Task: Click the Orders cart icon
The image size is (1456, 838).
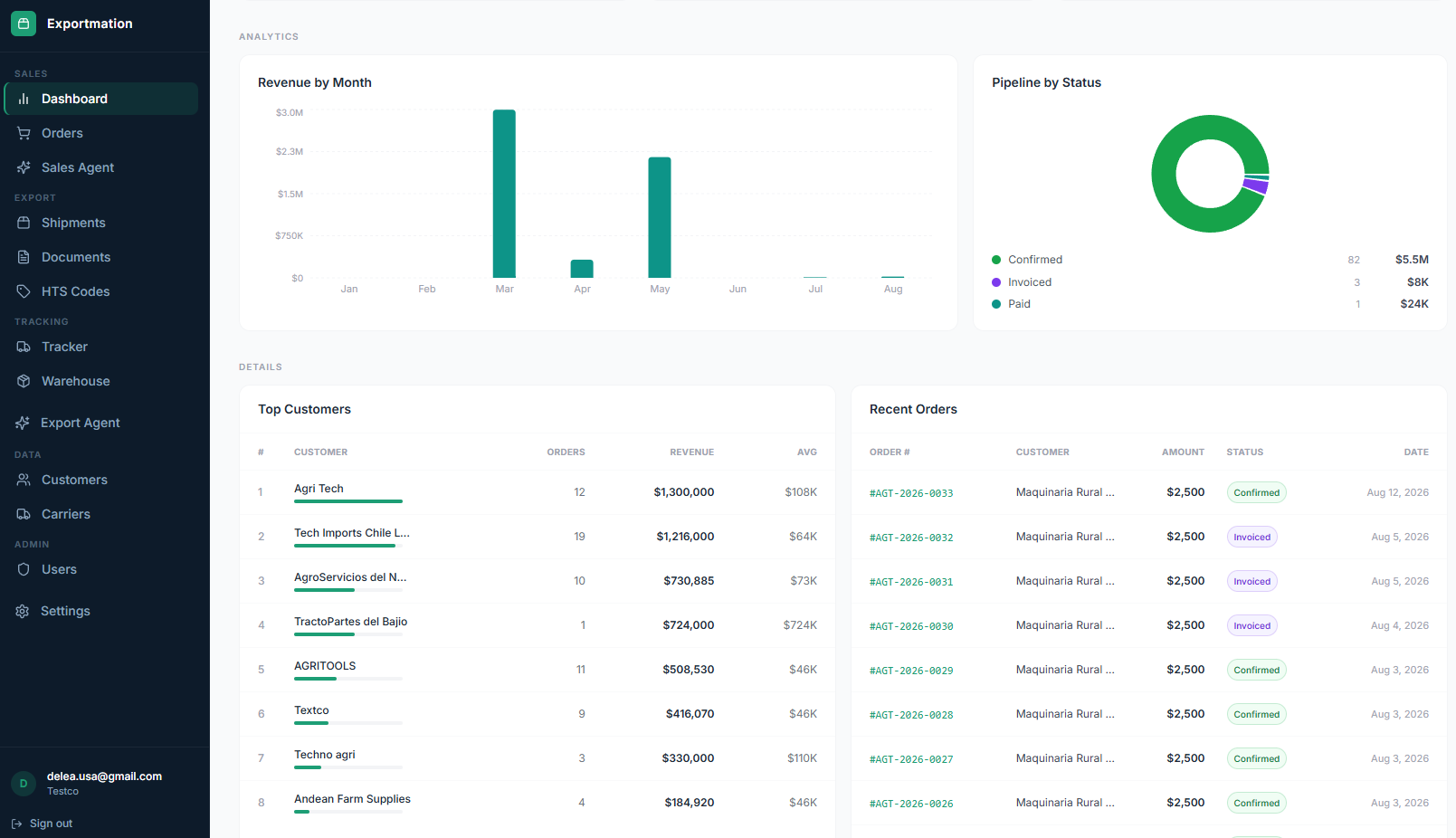Action: click(x=24, y=133)
